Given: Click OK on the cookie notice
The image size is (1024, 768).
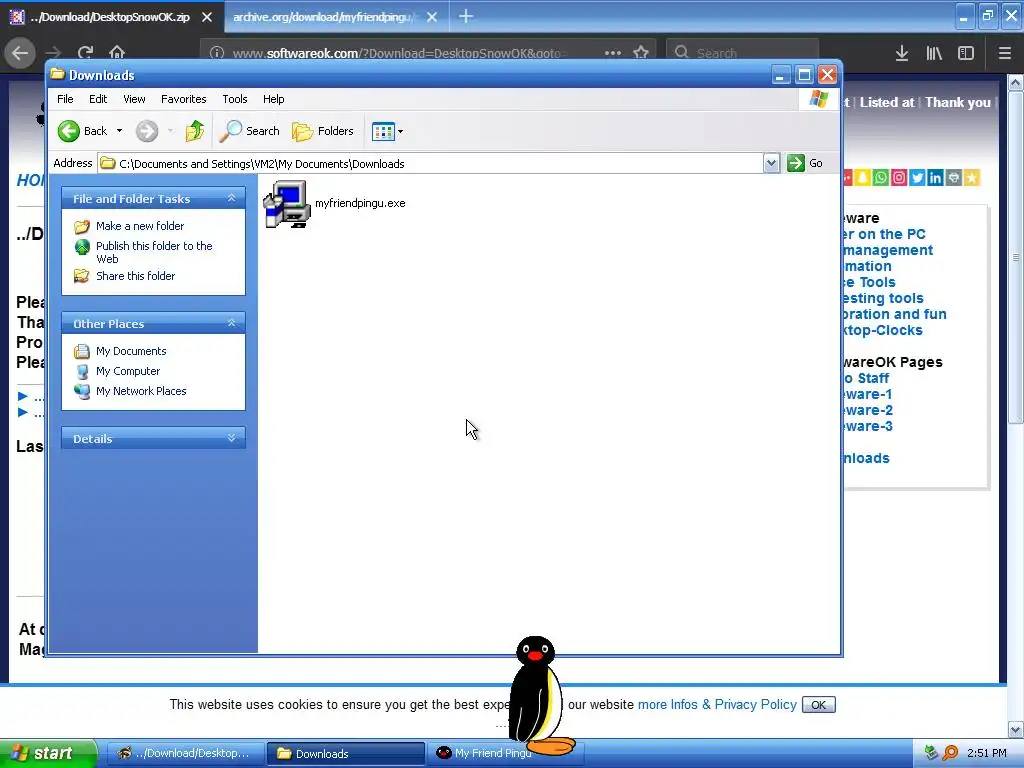Looking at the screenshot, I should [x=818, y=705].
